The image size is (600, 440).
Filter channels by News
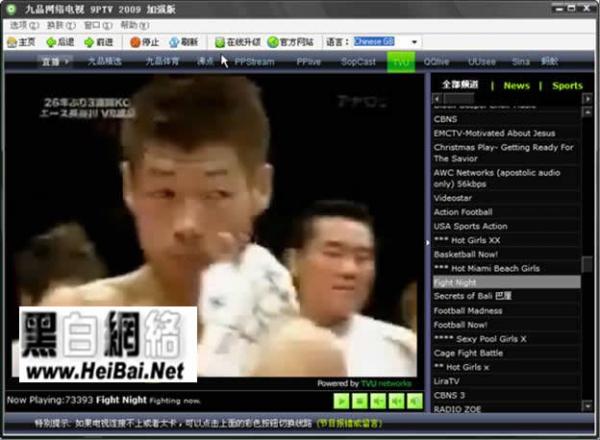coord(517,86)
